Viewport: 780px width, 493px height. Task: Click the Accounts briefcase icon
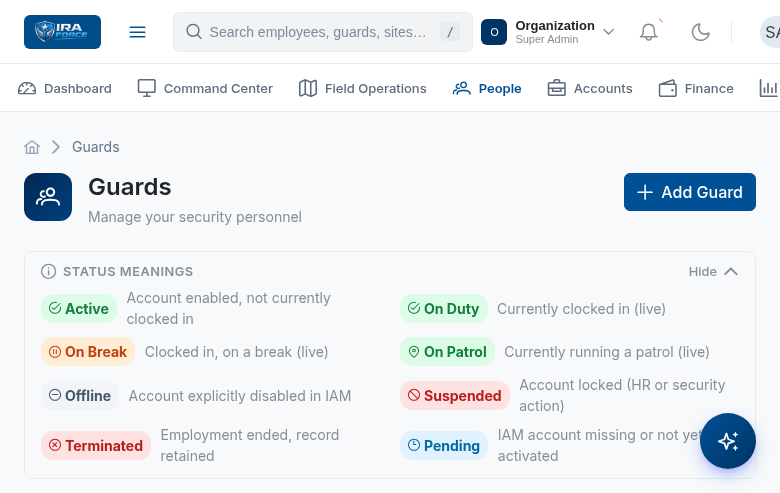pos(557,88)
